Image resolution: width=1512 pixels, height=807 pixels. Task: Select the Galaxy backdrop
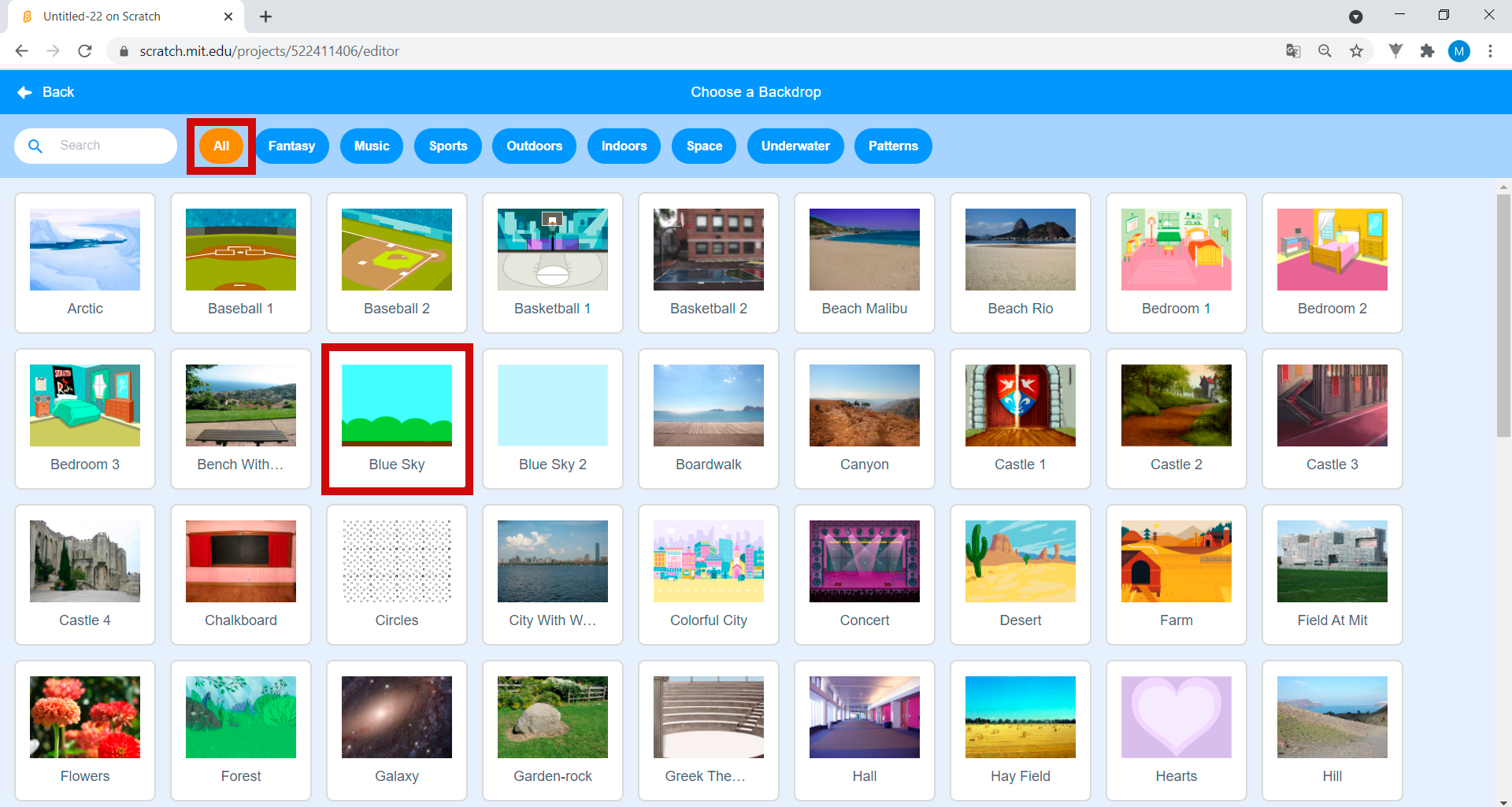tap(397, 731)
